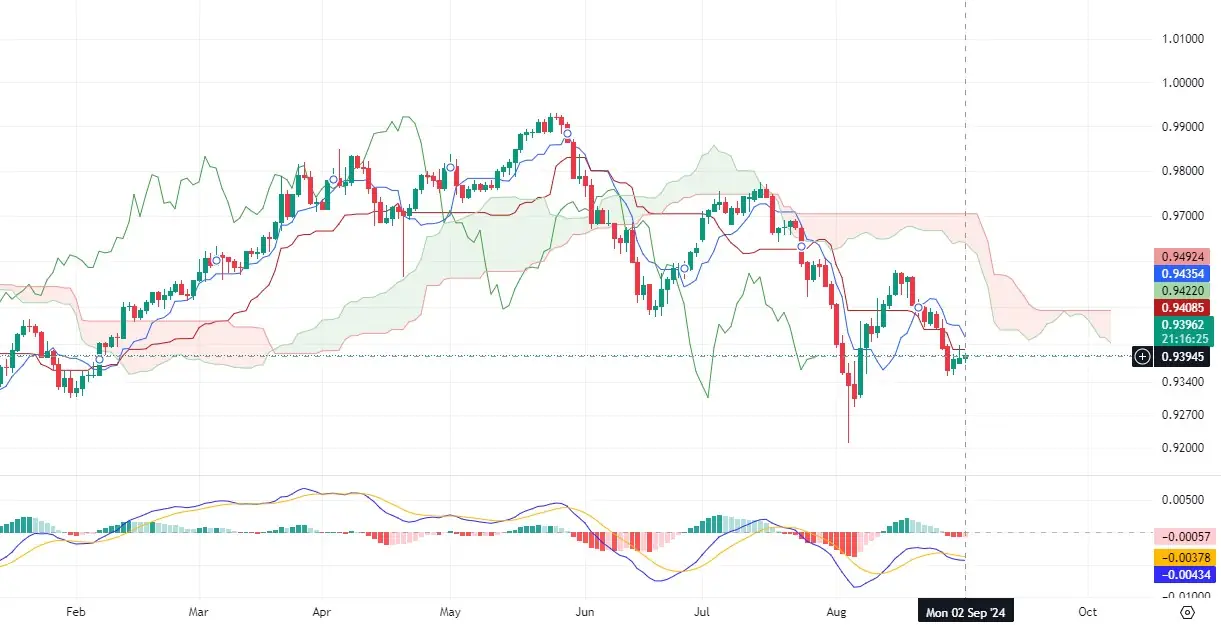
Task: Click the -0.00057 MACD histogram value label
Action: click(1184, 536)
